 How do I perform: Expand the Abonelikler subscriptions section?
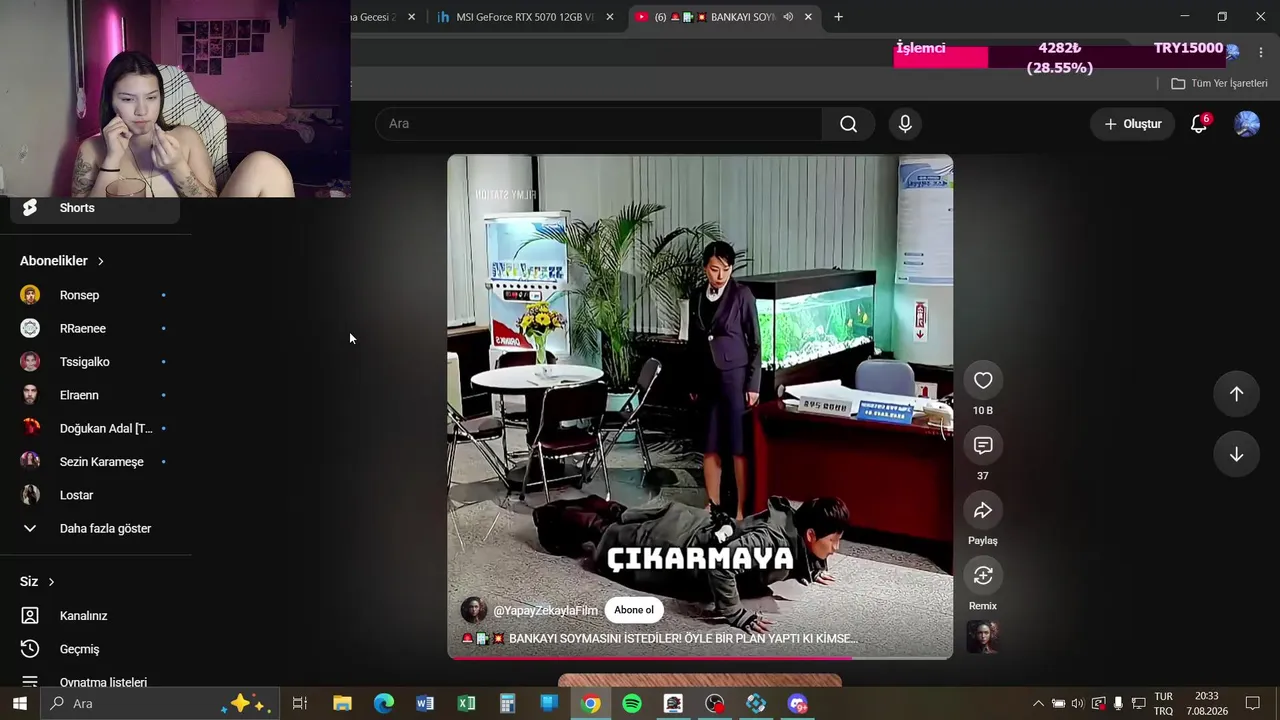(62, 261)
